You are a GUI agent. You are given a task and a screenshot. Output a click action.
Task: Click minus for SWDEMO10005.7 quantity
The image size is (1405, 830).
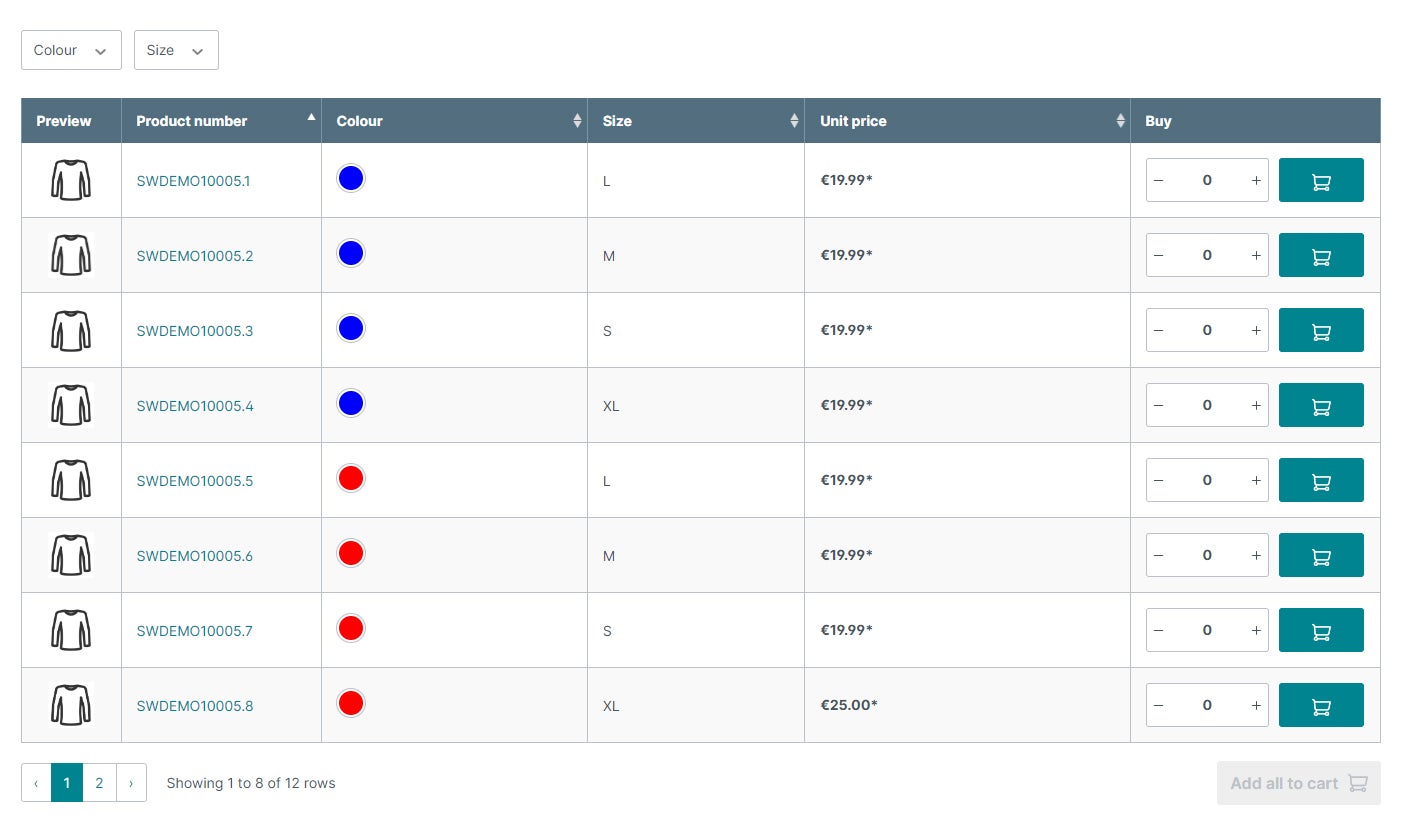[x=1159, y=630]
